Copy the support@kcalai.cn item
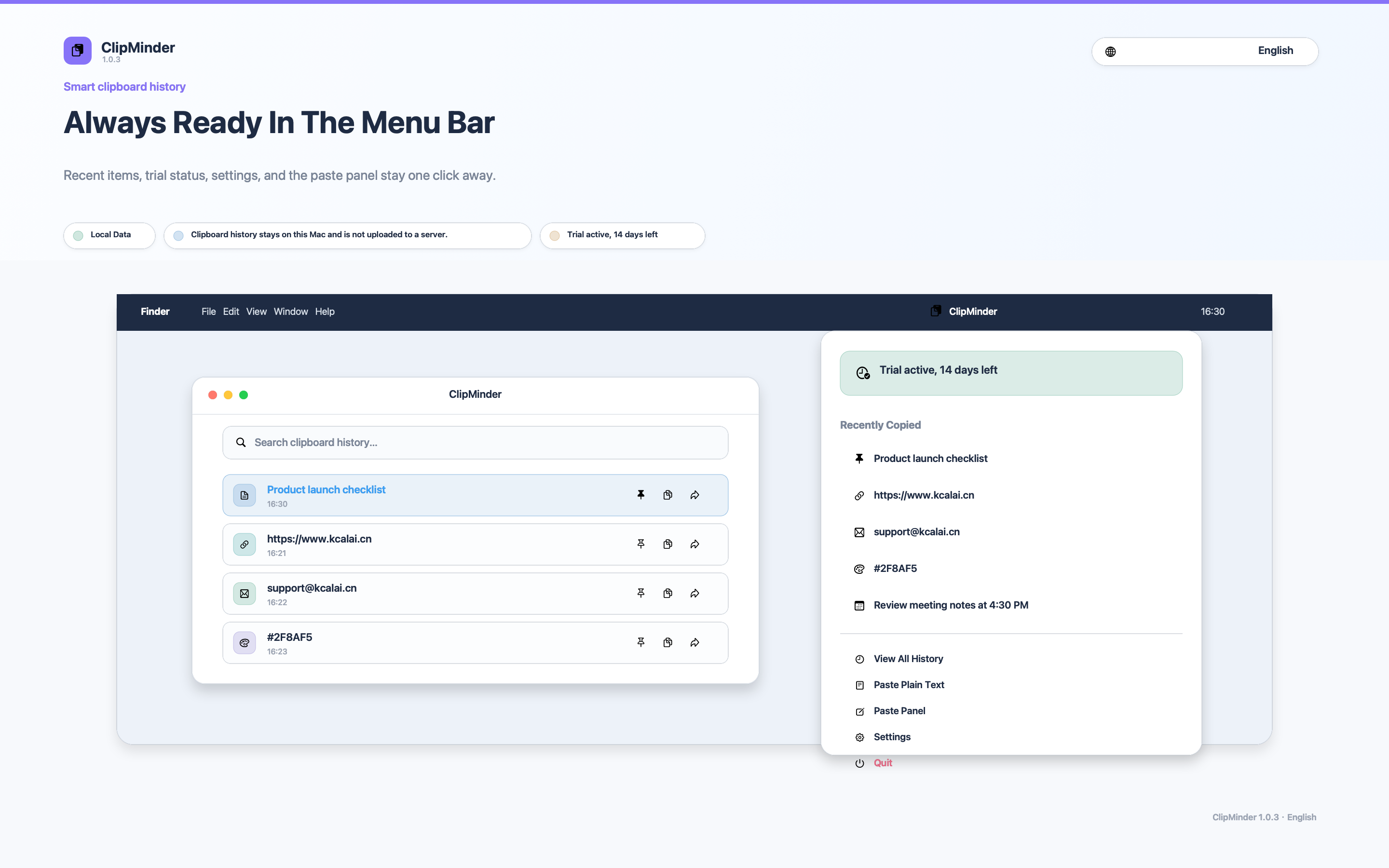The width and height of the screenshot is (1389, 868). [x=667, y=594]
